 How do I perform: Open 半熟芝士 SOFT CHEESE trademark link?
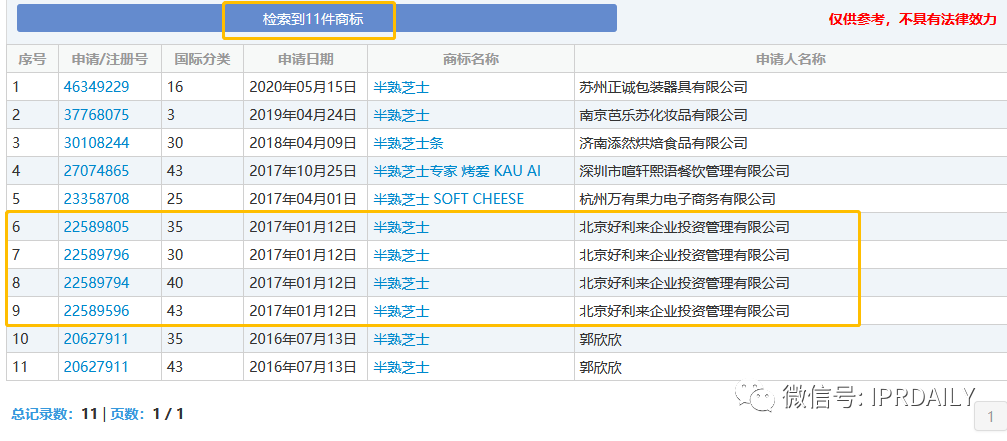pos(449,199)
